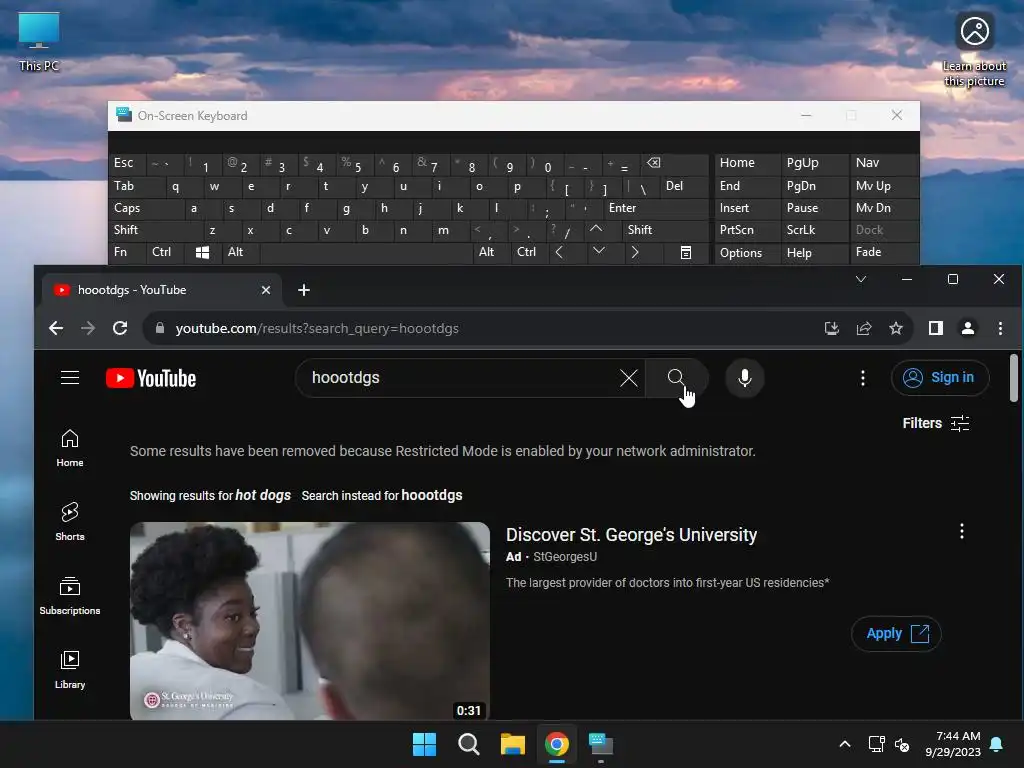Image resolution: width=1024 pixels, height=768 pixels.
Task: Tap the context menu key on keyboard
Action: [686, 252]
